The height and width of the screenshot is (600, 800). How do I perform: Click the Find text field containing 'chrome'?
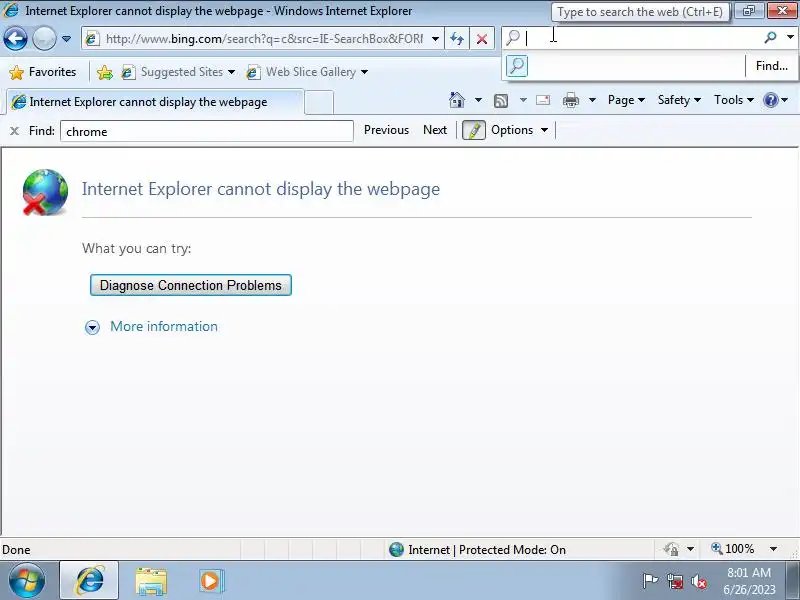pyautogui.click(x=207, y=131)
